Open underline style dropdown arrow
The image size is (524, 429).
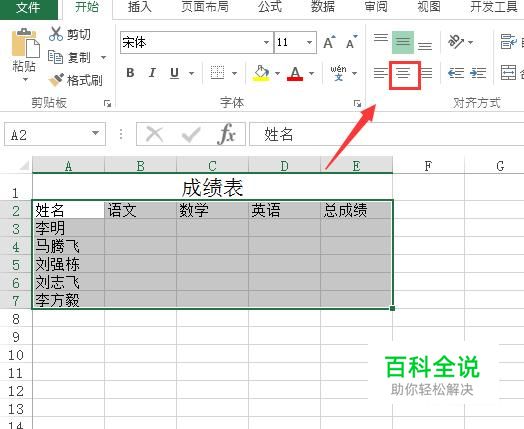tap(191, 73)
